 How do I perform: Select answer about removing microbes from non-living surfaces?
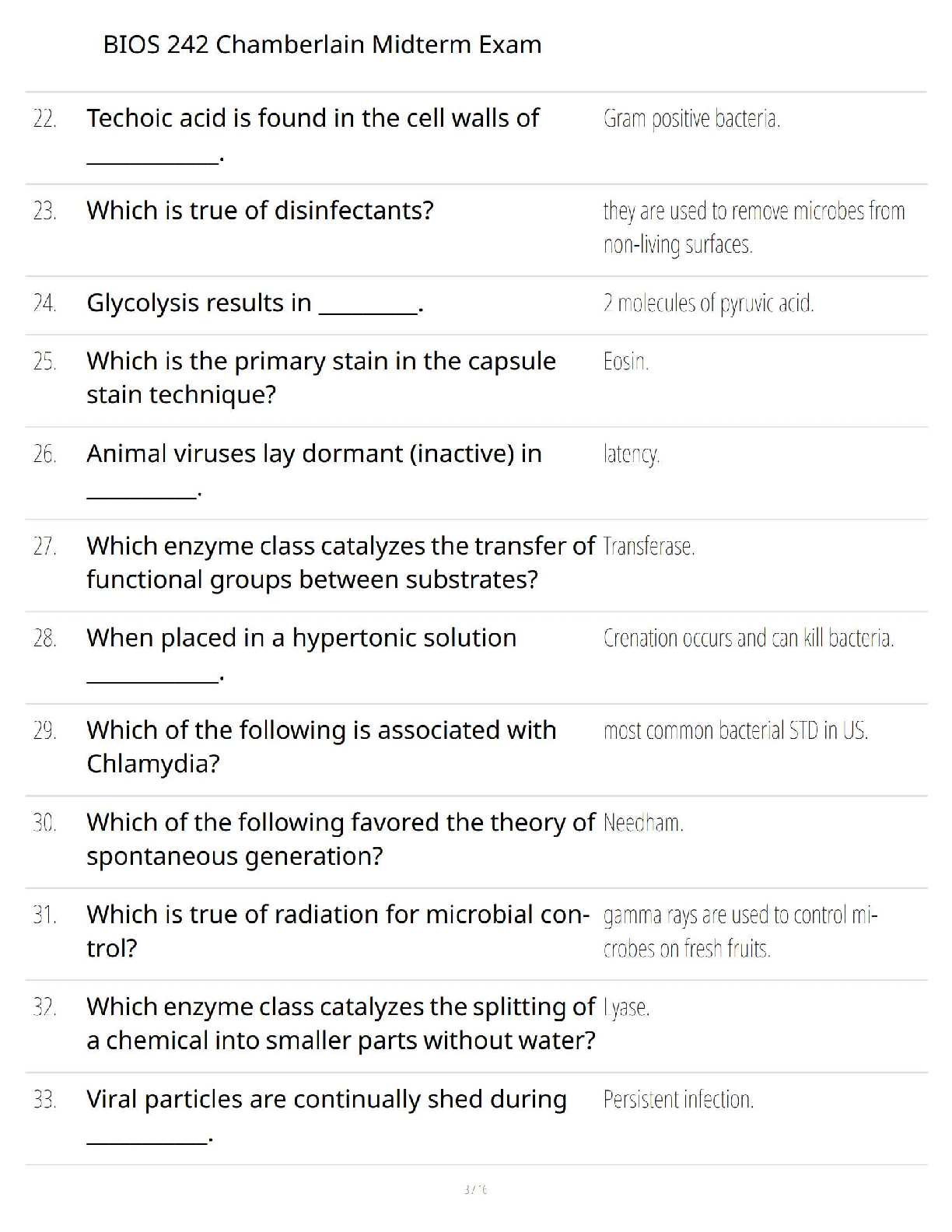pyautogui.click(x=753, y=227)
